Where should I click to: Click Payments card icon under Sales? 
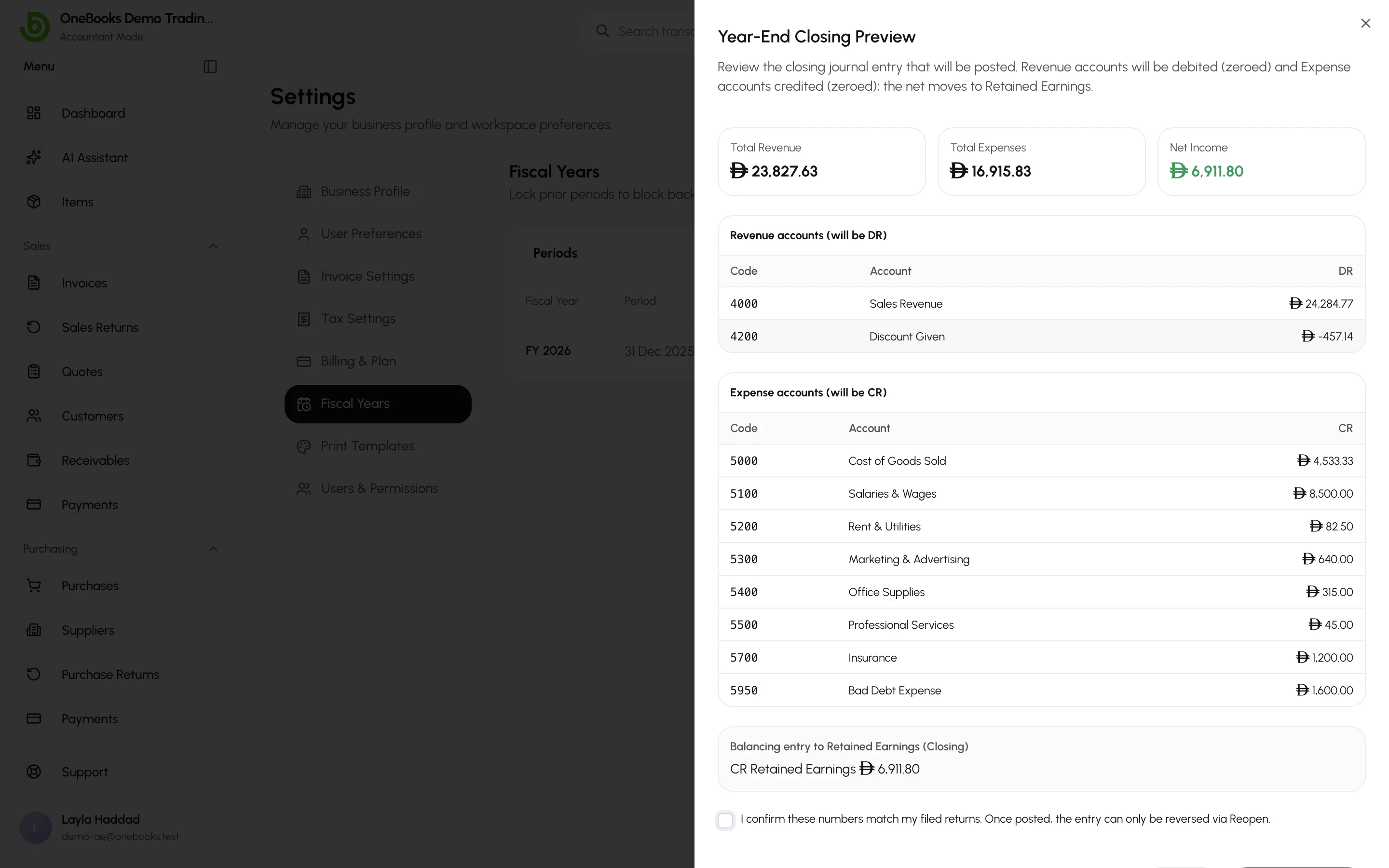coord(34,504)
